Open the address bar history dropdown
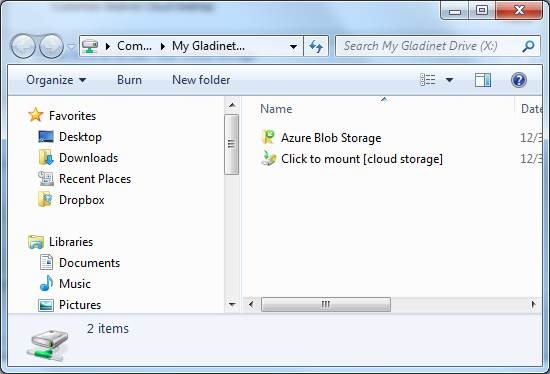550x374 pixels. [x=293, y=46]
